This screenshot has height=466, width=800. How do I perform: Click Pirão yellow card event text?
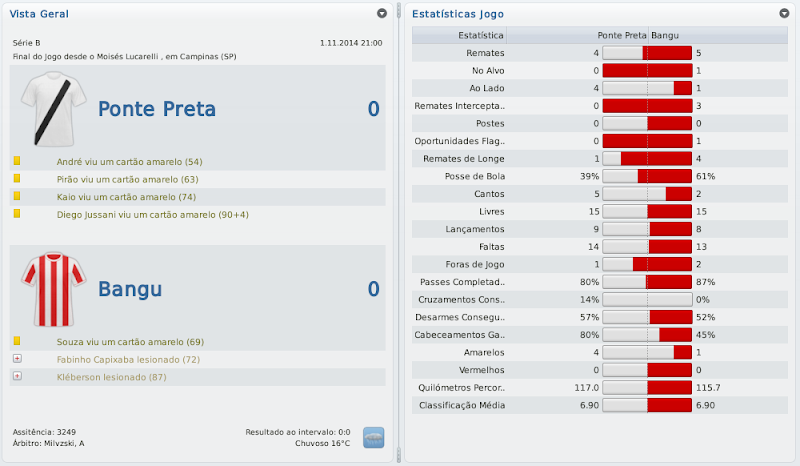point(127,179)
